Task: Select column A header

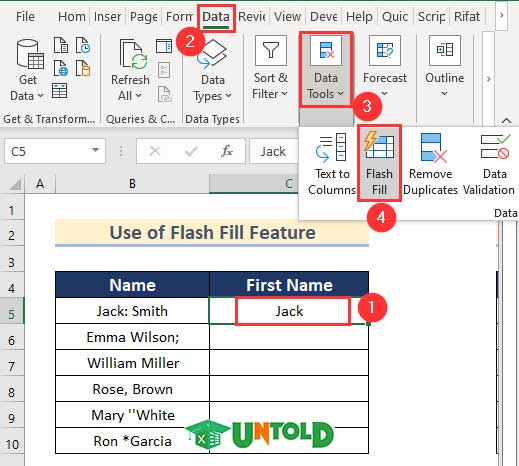Action: click(x=40, y=183)
